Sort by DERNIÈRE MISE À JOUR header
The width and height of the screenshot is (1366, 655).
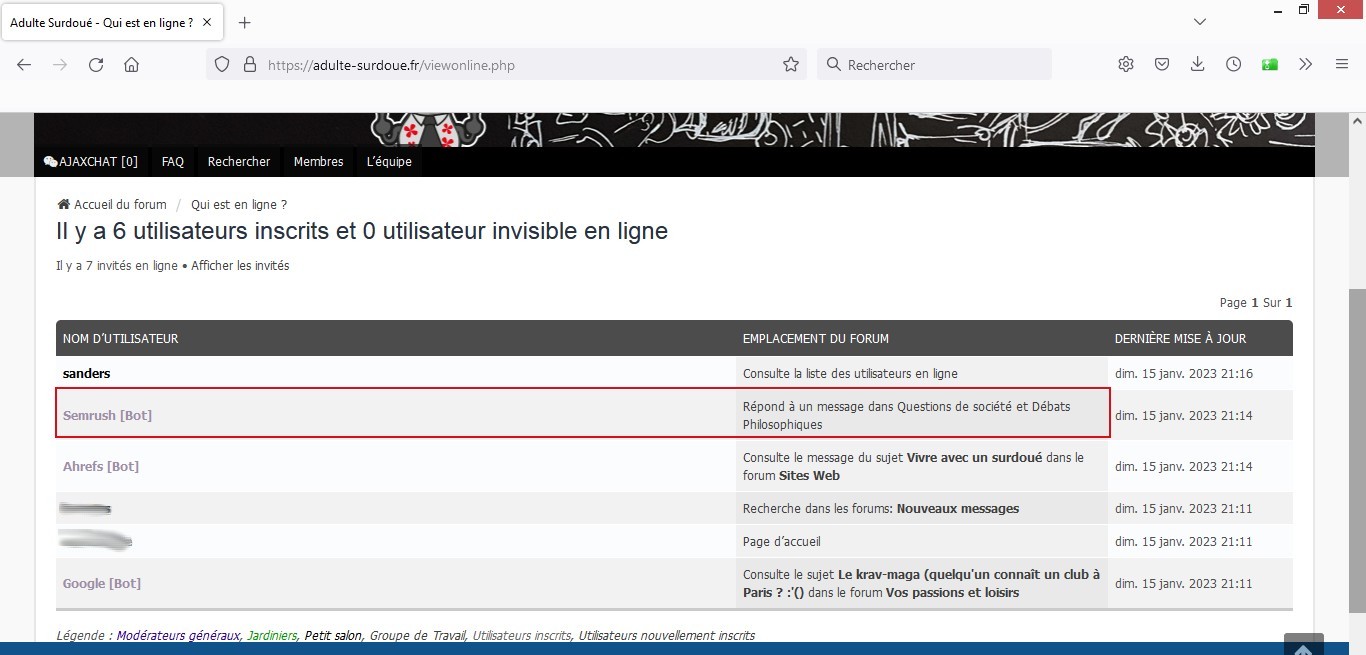[1181, 338]
